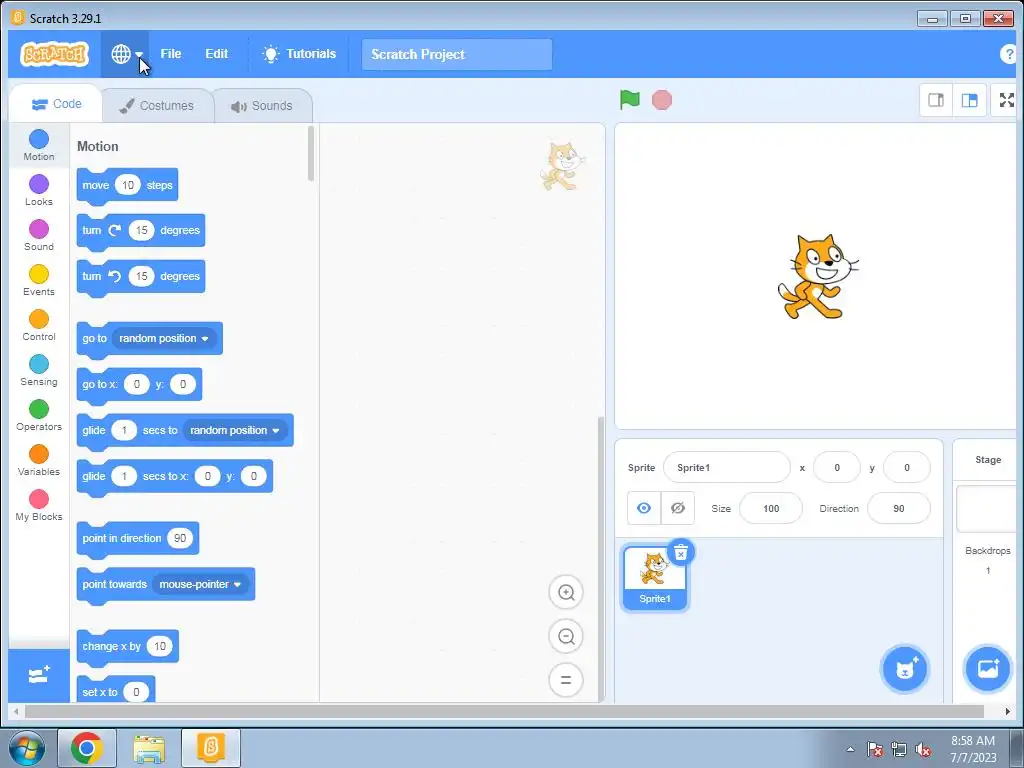Viewport: 1024px width, 768px height.
Task: Switch to the Costumes tab
Action: click(157, 106)
